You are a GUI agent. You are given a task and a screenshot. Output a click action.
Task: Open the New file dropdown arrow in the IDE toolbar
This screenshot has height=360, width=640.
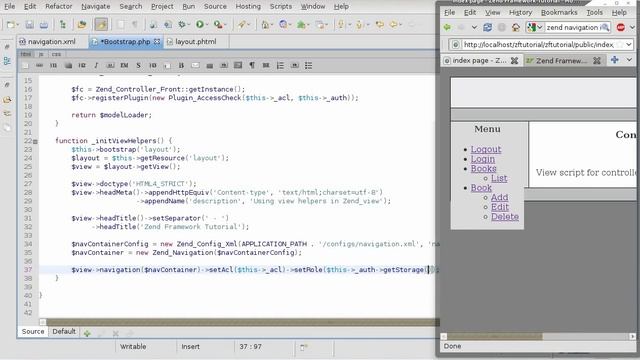point(18,25)
